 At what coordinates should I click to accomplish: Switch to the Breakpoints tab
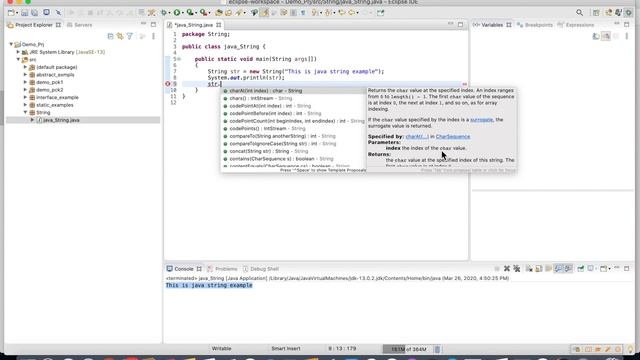pyautogui.click(x=535, y=25)
